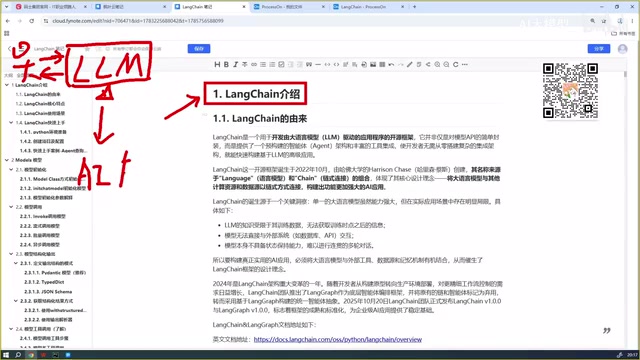Apply heading format with the H icon
This screenshot has height=360, width=640.
tap(217, 64)
